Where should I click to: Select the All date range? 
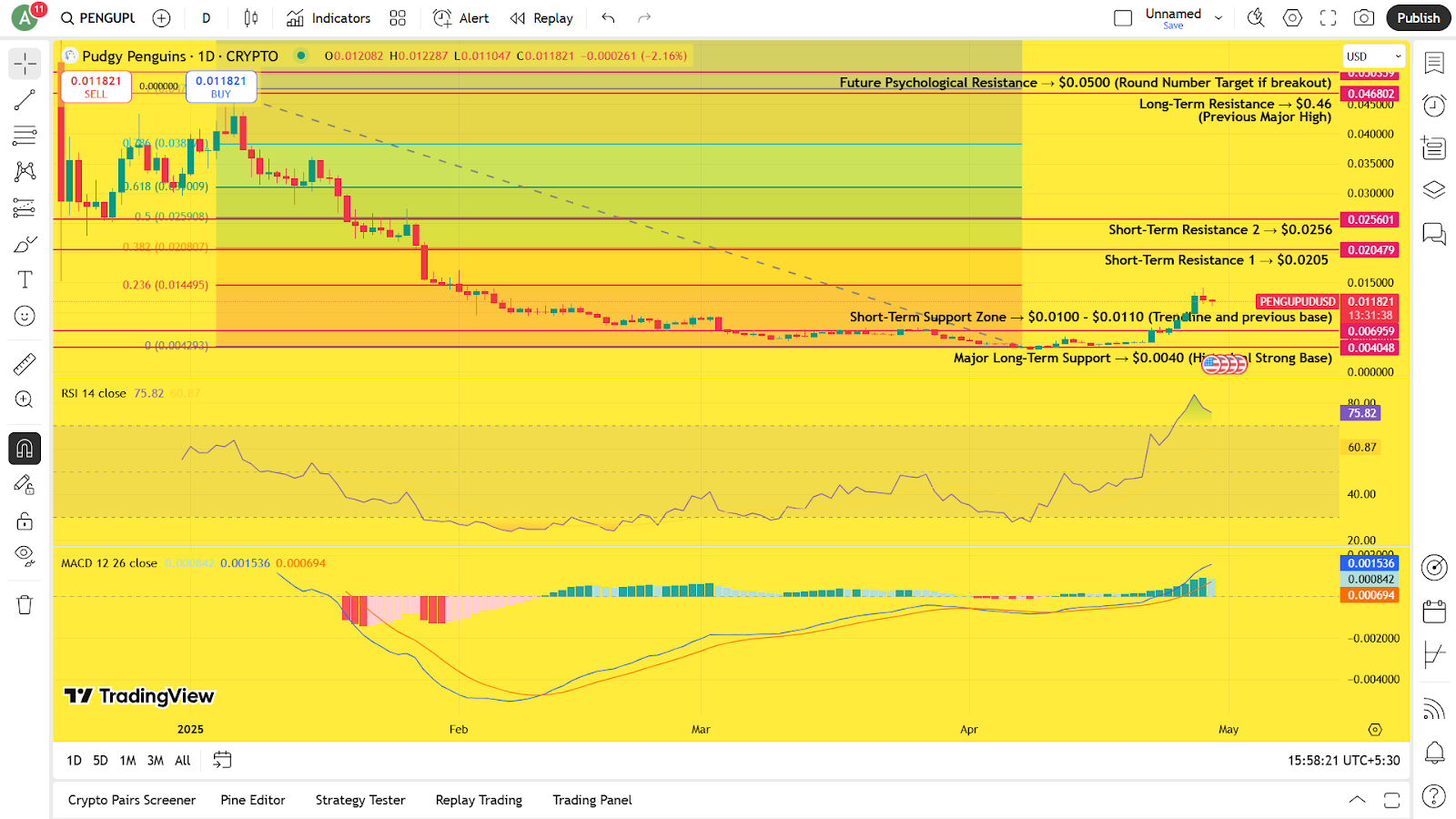(x=183, y=761)
